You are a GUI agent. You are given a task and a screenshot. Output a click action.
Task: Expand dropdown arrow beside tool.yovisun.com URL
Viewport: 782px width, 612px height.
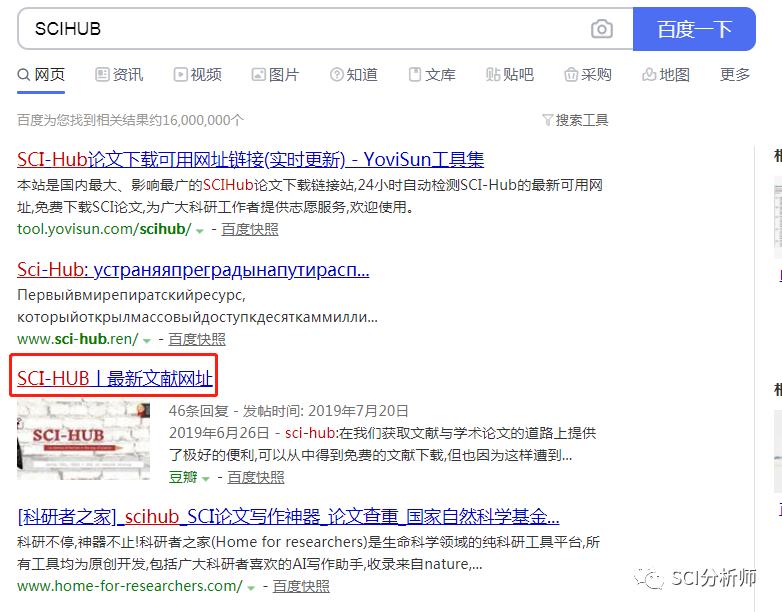coord(200,231)
